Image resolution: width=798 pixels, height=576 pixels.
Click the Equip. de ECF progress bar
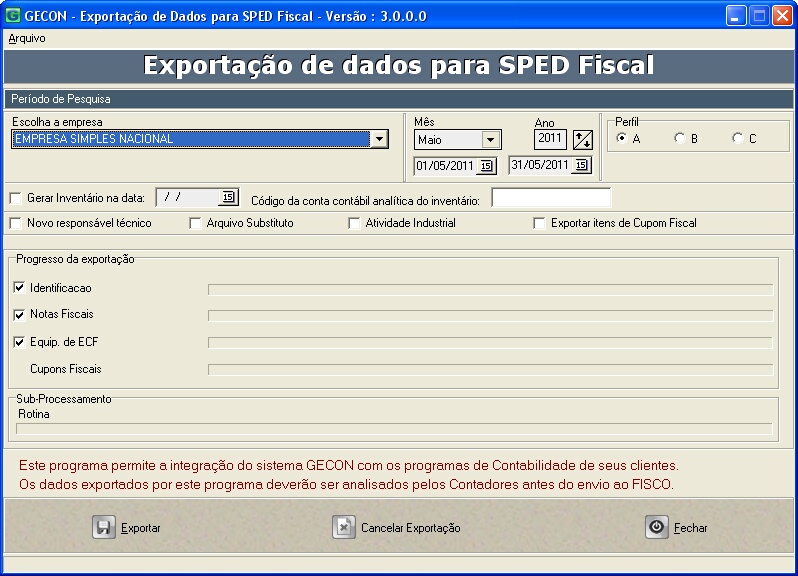coord(491,343)
